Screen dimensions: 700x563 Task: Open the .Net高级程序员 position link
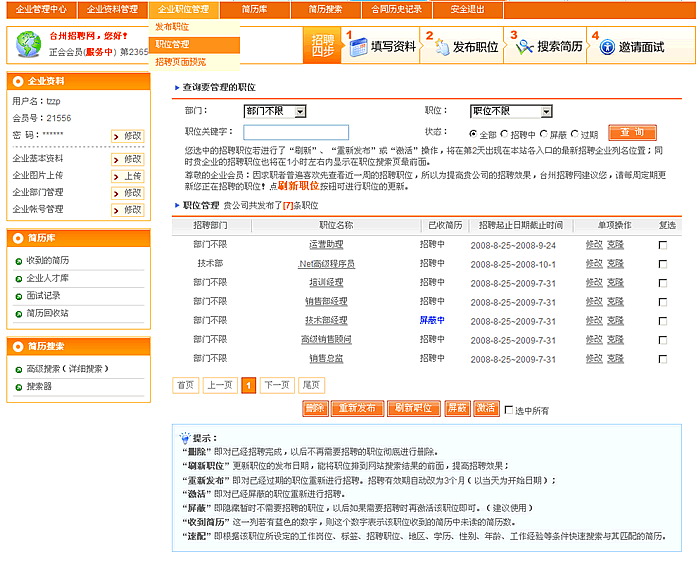coord(326,263)
